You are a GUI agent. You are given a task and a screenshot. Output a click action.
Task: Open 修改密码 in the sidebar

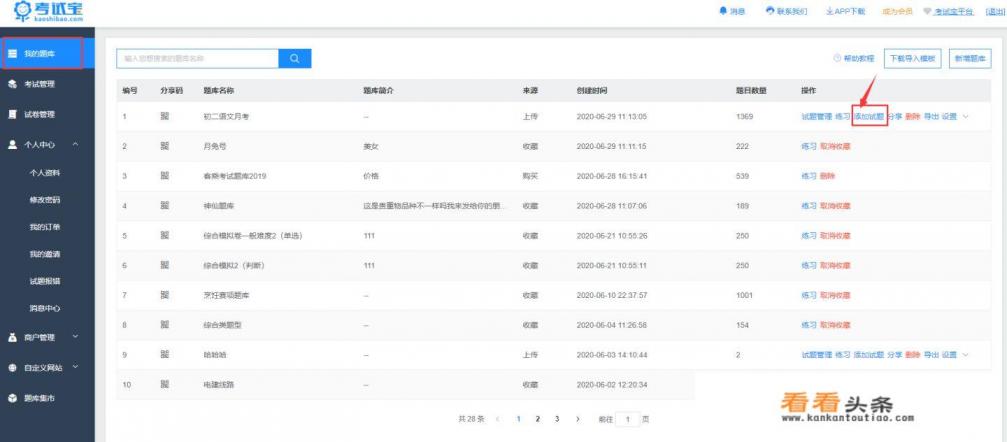pyautogui.click(x=45, y=200)
